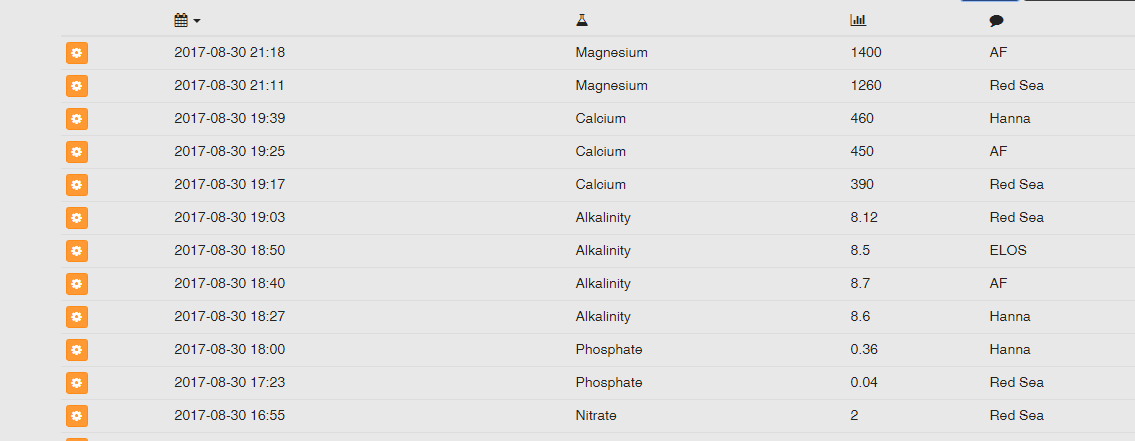1135x441 pixels.
Task: Click the Alkalinity 8.6 Hanna row gear
Action: click(x=77, y=316)
